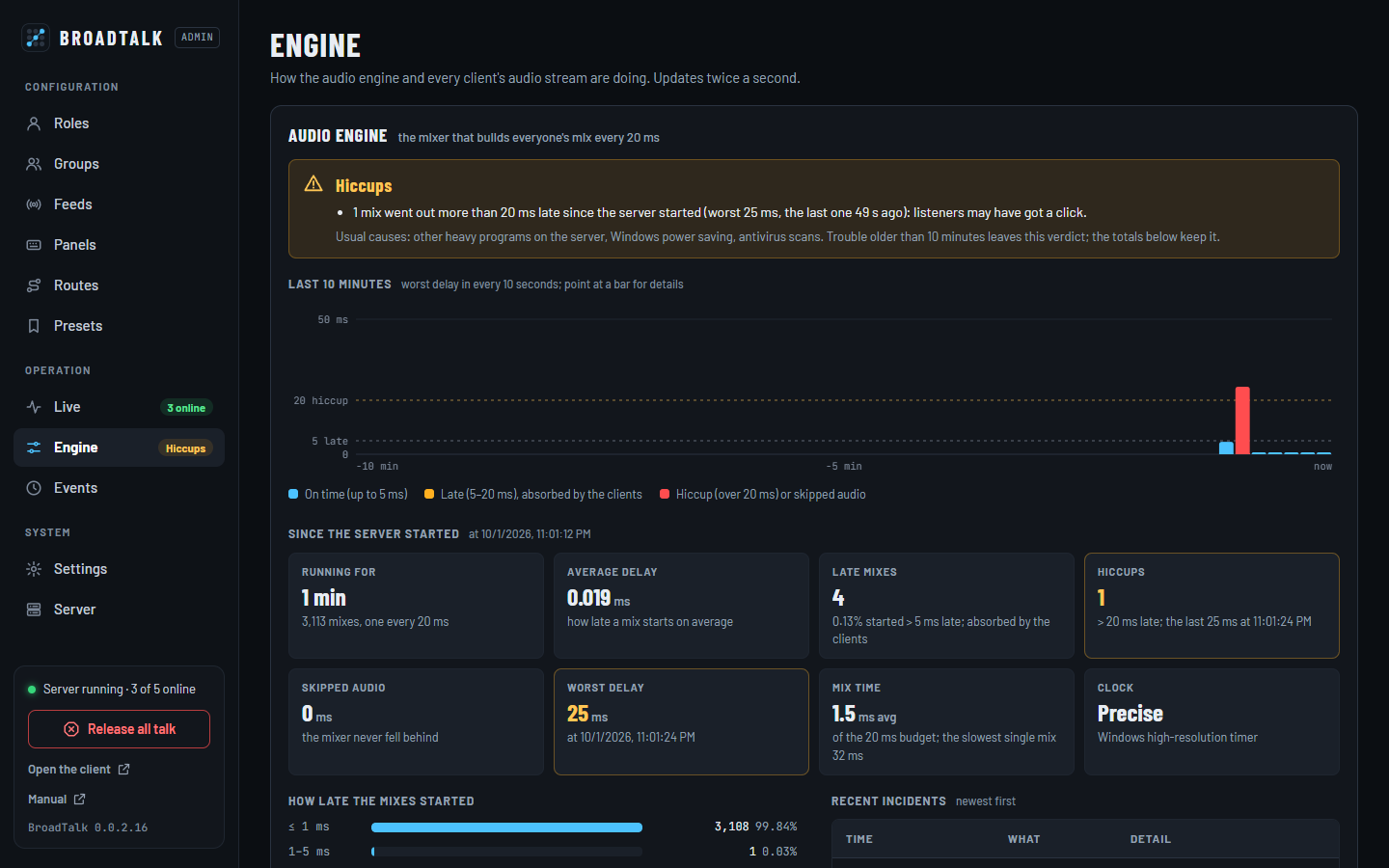The image size is (1389, 868).
Task: Click the Groups people icon
Action: (x=34, y=164)
